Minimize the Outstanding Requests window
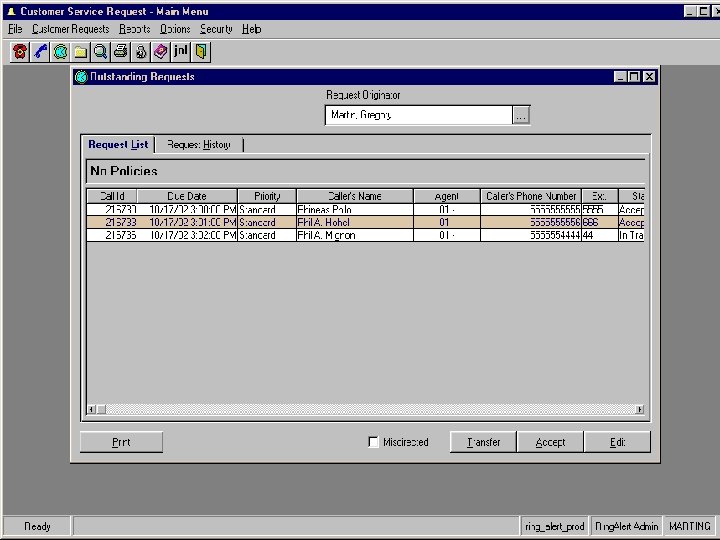Image resolution: width=720 pixels, height=540 pixels. [x=620, y=77]
